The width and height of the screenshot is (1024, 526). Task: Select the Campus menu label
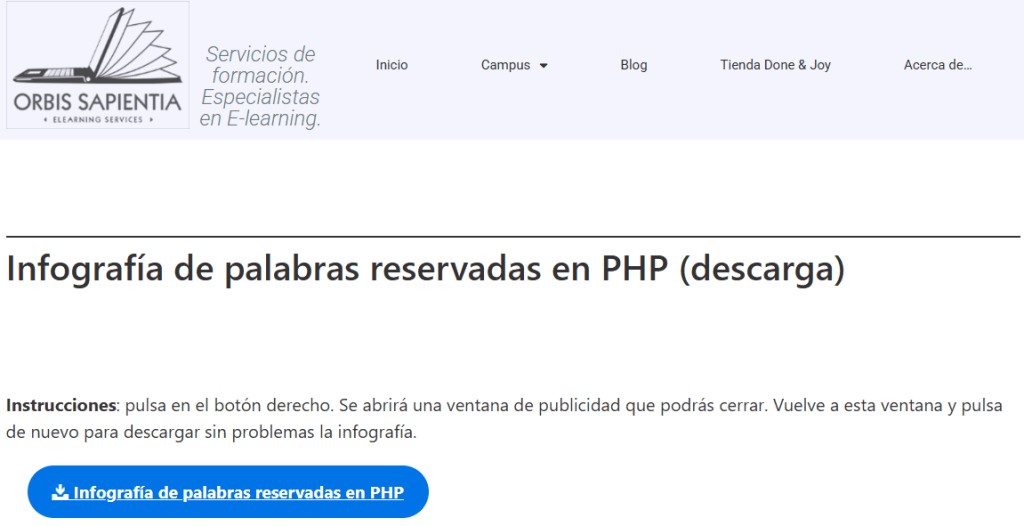(x=505, y=65)
